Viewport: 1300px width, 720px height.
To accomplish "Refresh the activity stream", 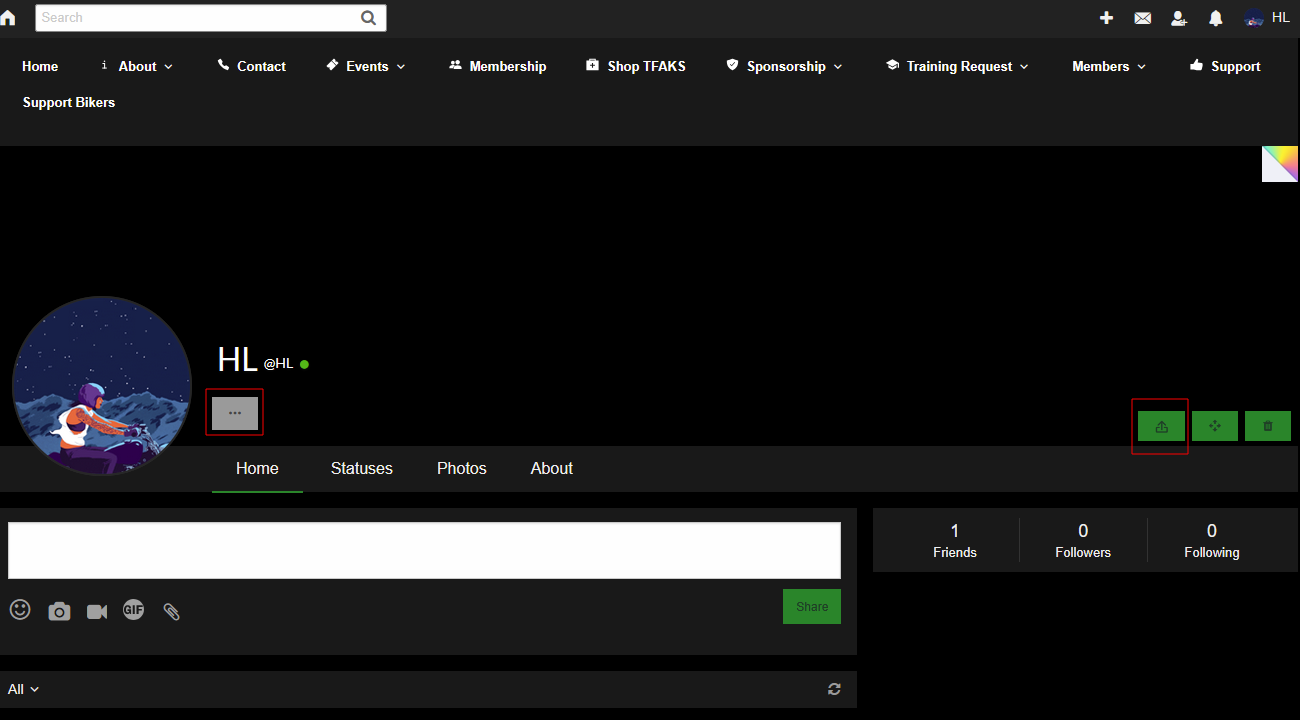I will pos(834,689).
